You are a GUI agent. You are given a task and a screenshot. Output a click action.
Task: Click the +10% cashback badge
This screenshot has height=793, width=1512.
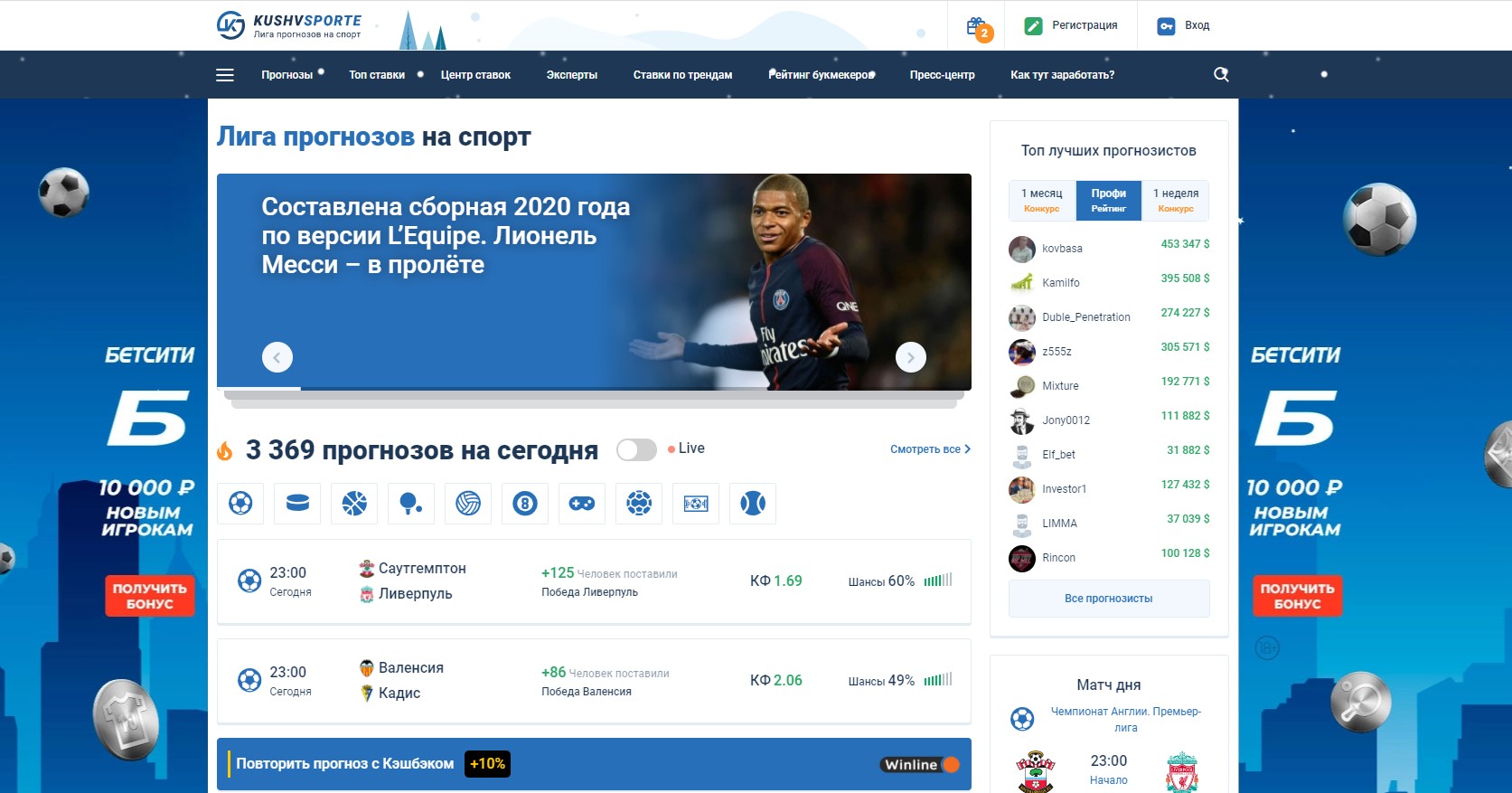pyautogui.click(x=487, y=764)
